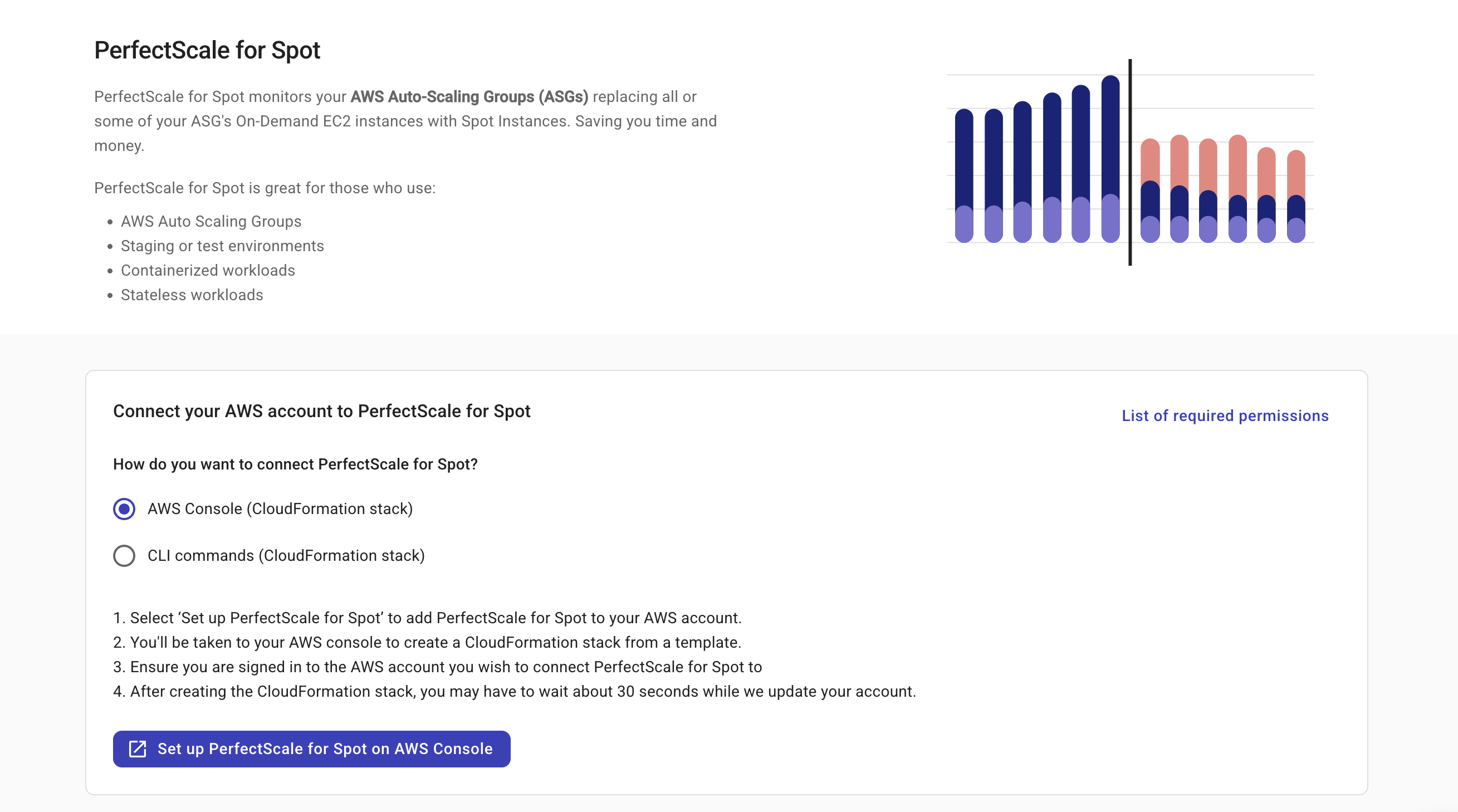Click 'Connect your AWS account' card heading
The width and height of the screenshot is (1458, 812).
[x=321, y=412]
